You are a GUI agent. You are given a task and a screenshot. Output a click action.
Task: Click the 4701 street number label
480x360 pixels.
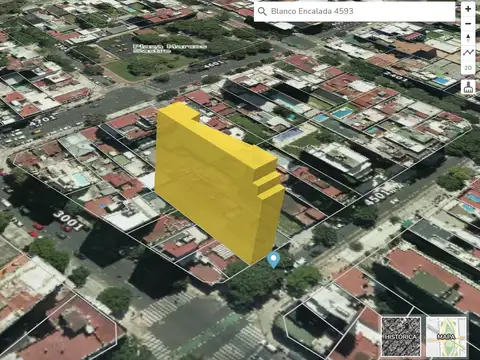tap(43, 120)
